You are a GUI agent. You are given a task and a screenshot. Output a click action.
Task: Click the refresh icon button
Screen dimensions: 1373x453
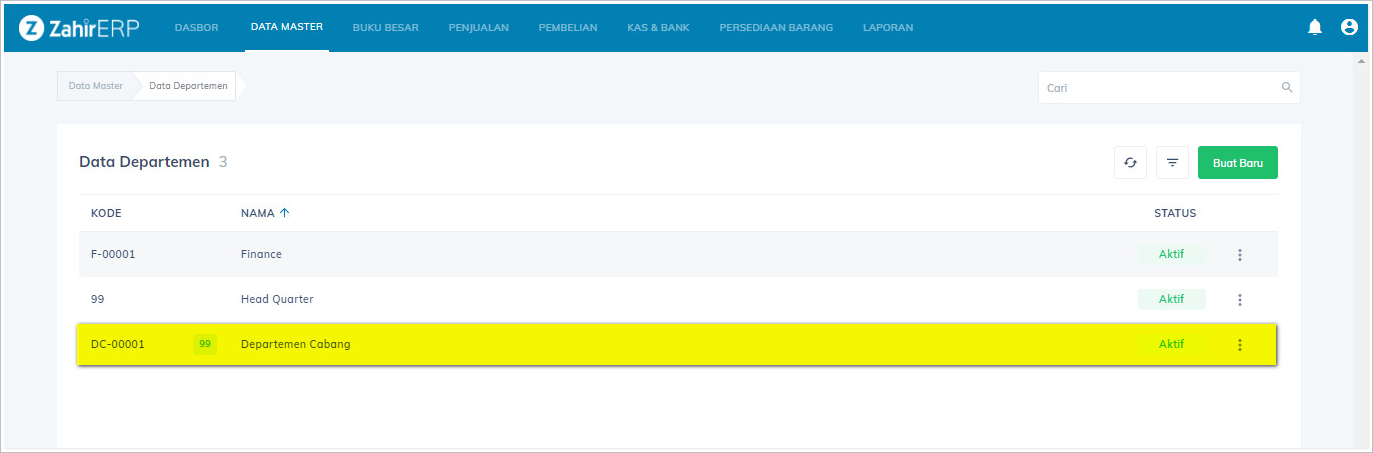(x=1130, y=162)
